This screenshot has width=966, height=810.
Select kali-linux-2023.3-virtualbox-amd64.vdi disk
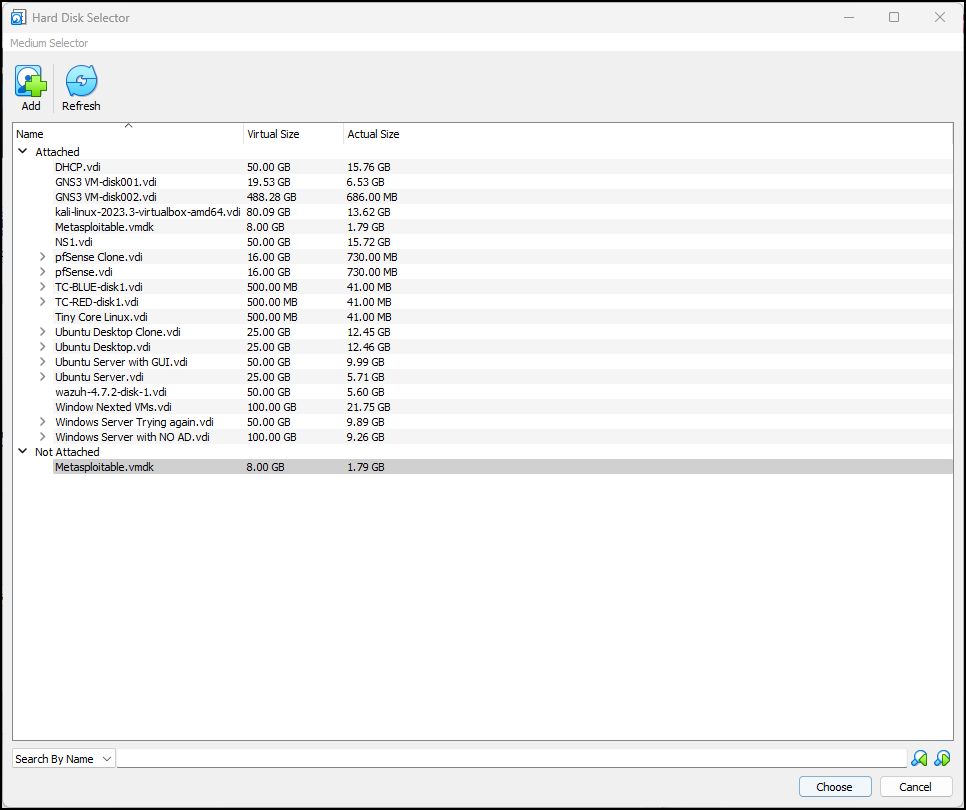(148, 212)
